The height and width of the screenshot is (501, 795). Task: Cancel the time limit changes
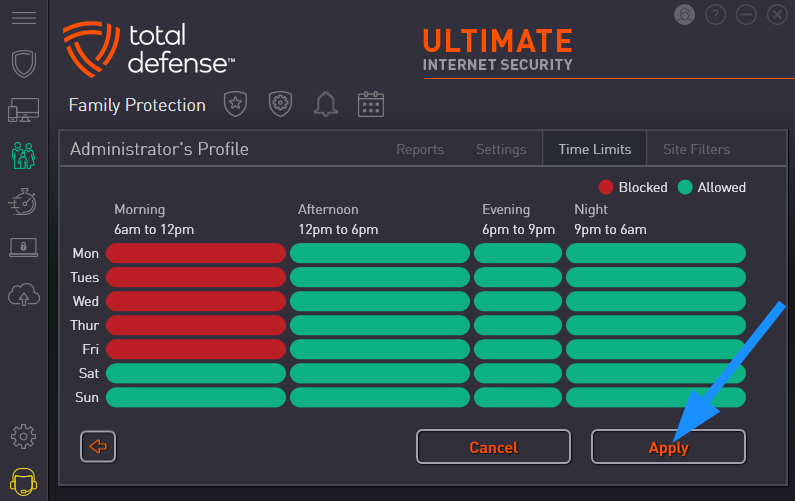493,447
